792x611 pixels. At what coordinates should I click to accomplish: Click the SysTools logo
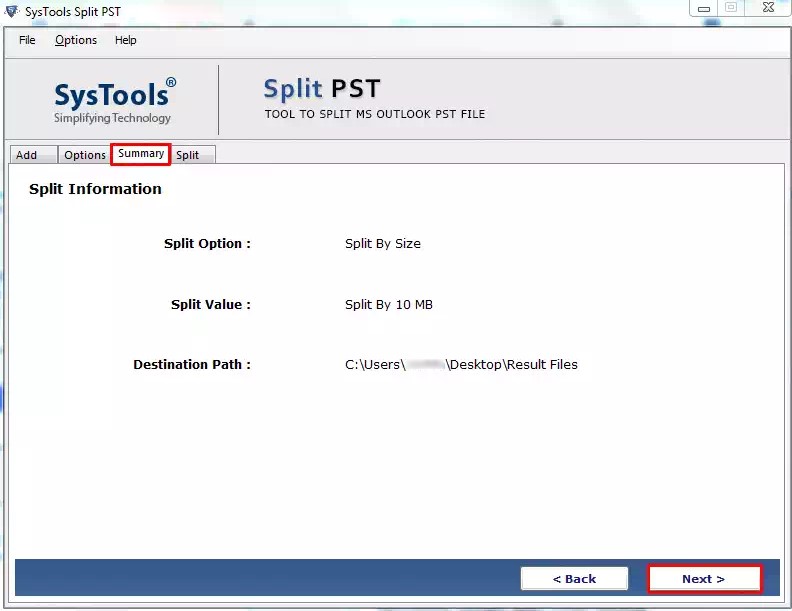pos(115,100)
